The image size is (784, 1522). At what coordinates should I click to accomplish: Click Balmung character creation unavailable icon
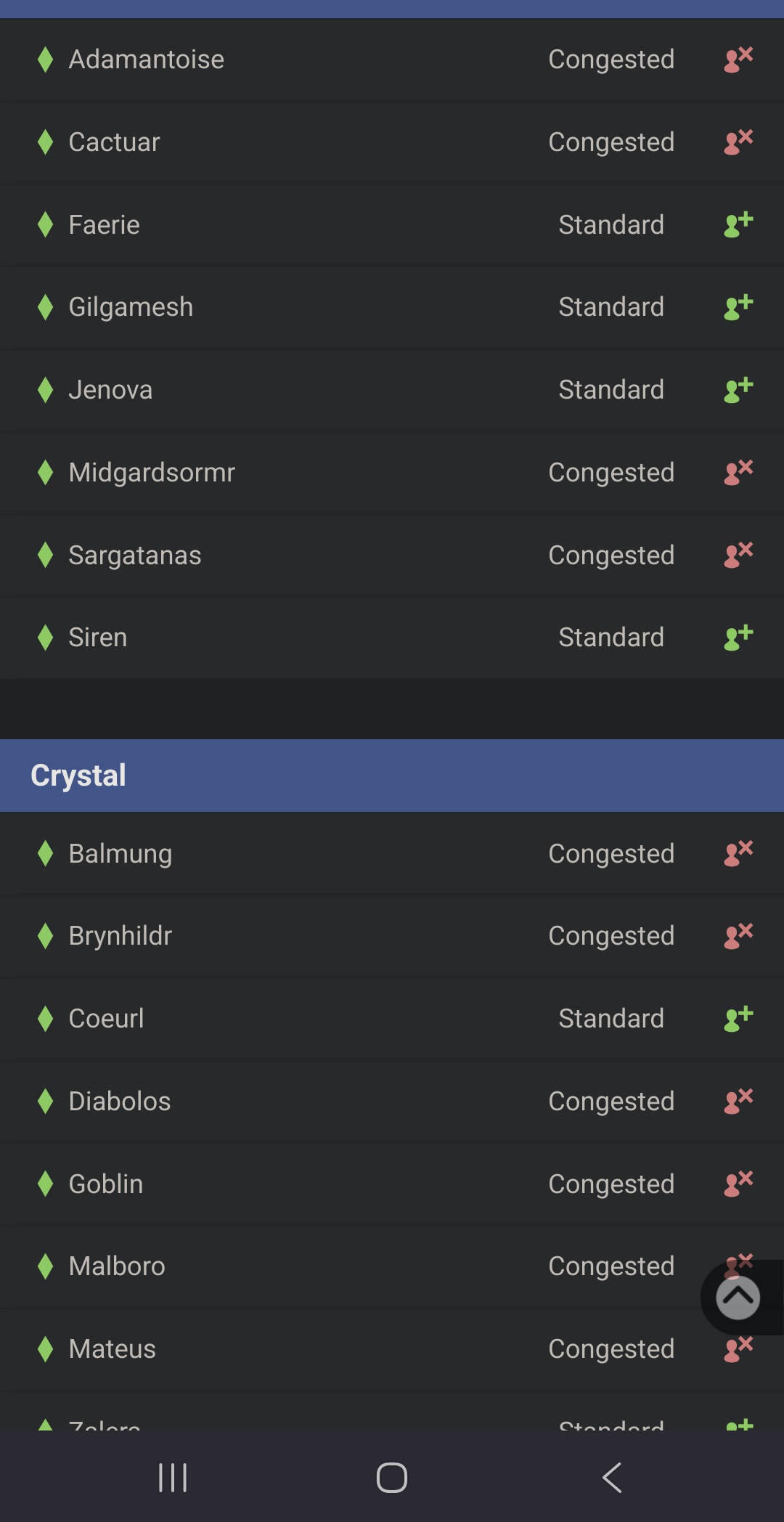pyautogui.click(x=738, y=853)
